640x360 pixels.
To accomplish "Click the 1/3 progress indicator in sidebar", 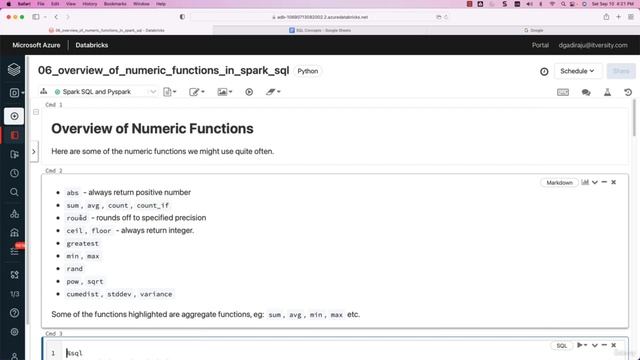I will point(15,294).
